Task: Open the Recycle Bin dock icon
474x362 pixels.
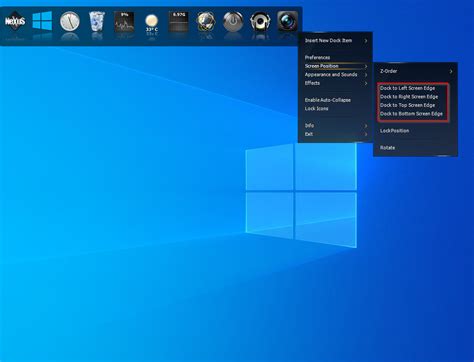Action: [x=97, y=21]
